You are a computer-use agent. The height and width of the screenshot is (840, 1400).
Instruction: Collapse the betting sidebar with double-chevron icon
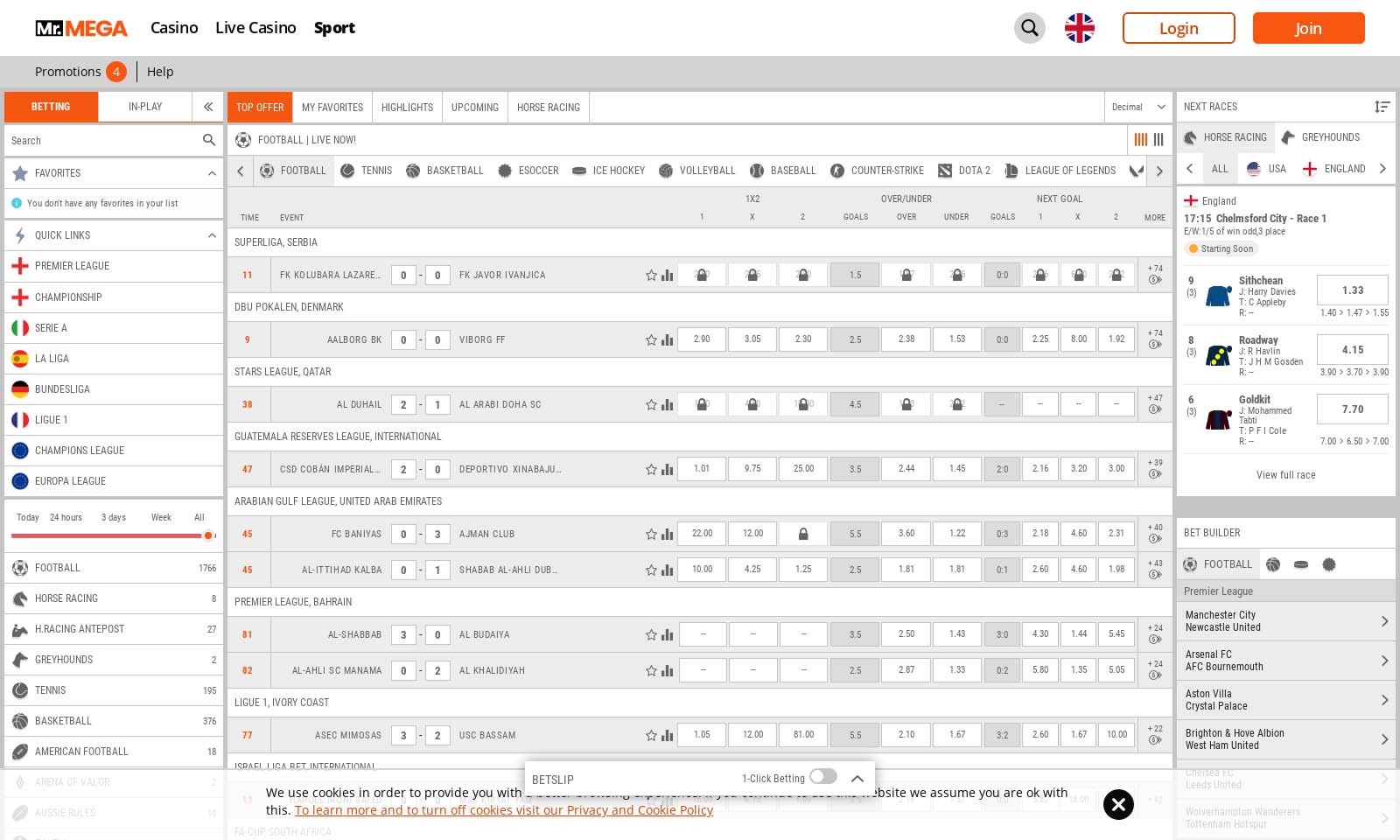(x=208, y=107)
